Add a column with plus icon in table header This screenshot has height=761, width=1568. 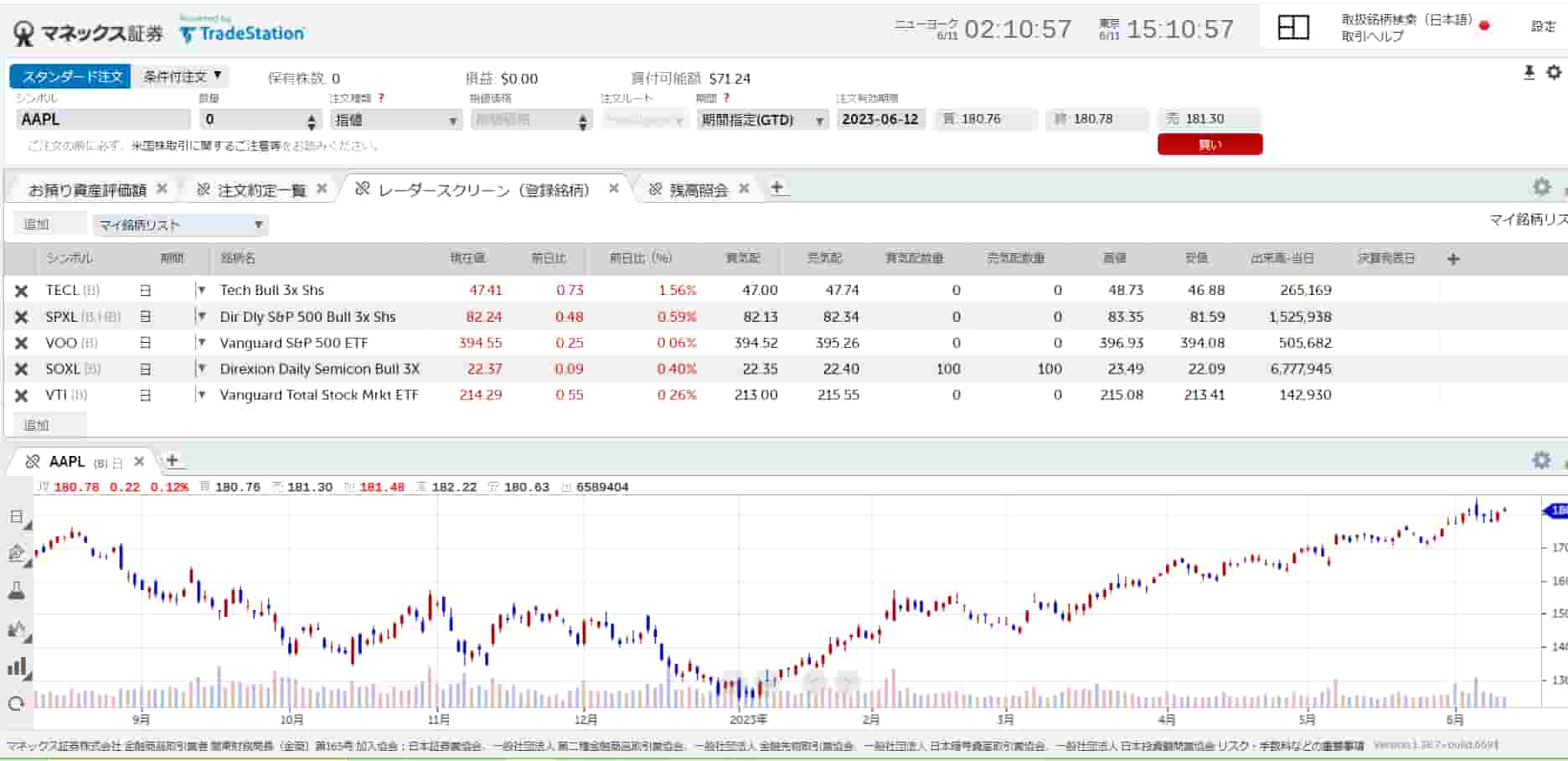pyautogui.click(x=1453, y=259)
